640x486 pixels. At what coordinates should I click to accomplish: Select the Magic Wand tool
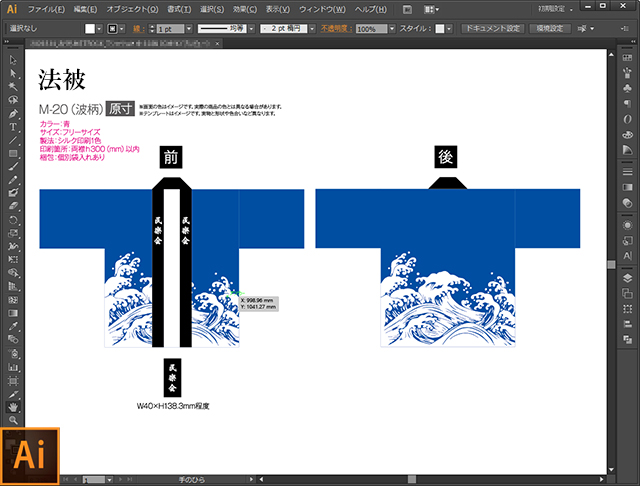coord(13,87)
